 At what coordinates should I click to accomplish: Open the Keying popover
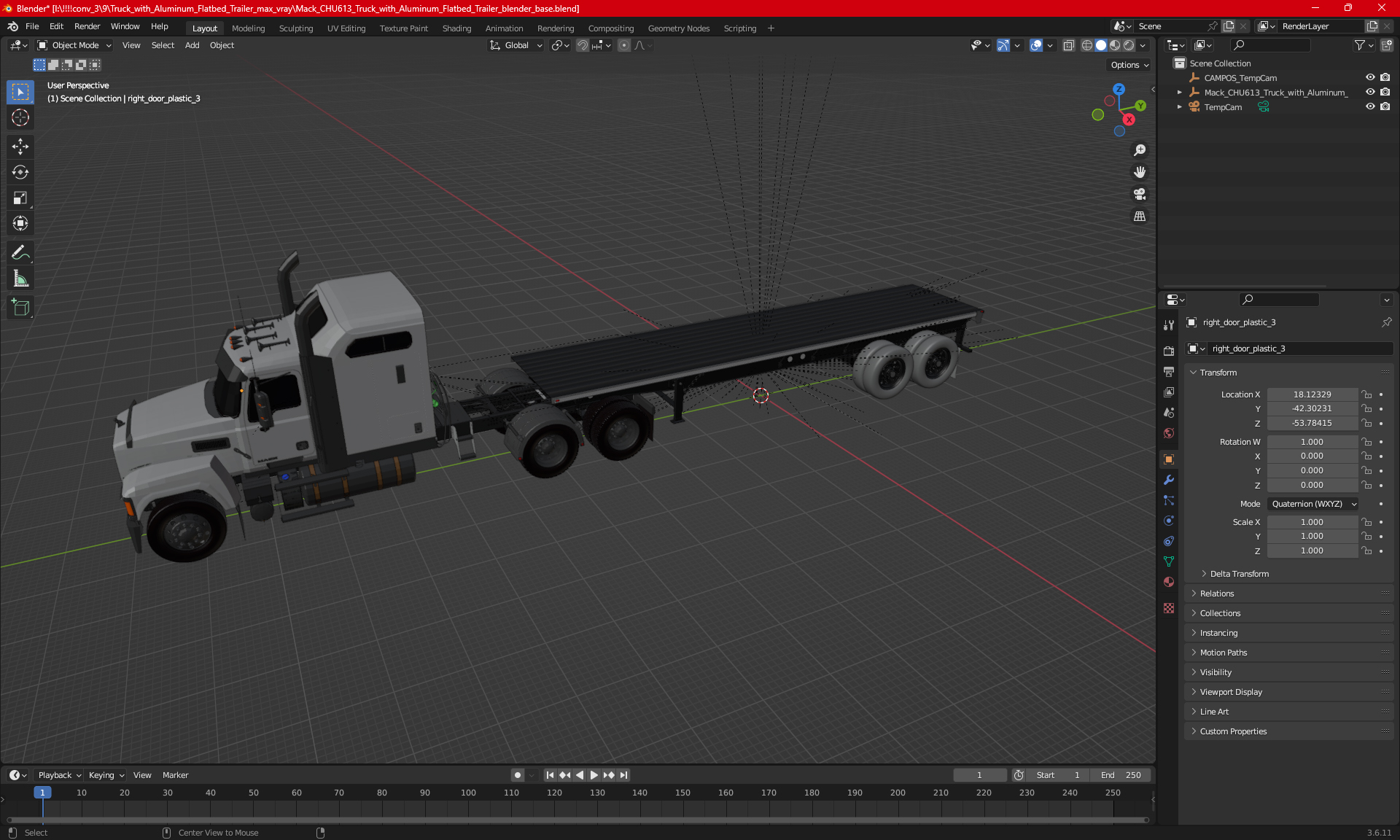[x=106, y=775]
